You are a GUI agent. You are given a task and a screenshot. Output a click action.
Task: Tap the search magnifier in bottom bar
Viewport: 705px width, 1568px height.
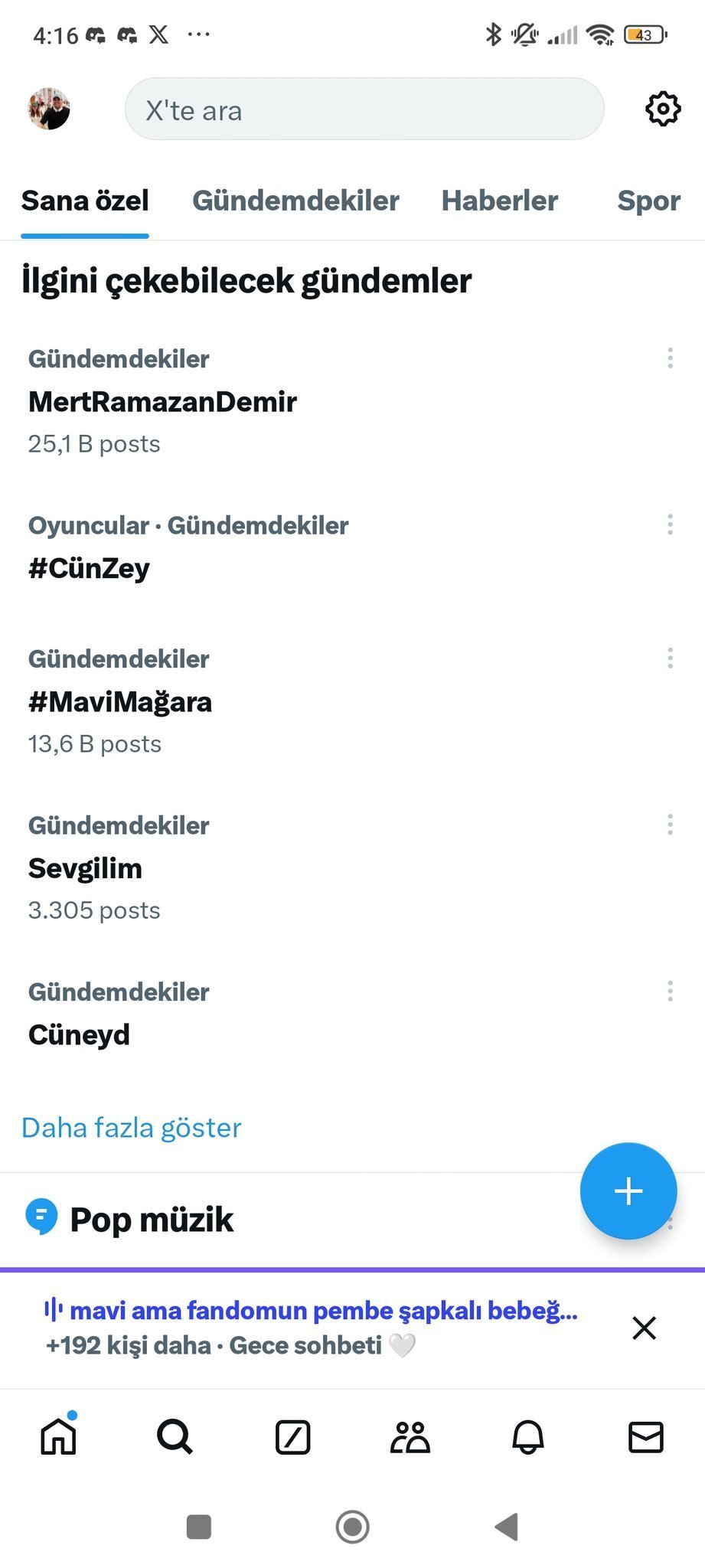[175, 1437]
